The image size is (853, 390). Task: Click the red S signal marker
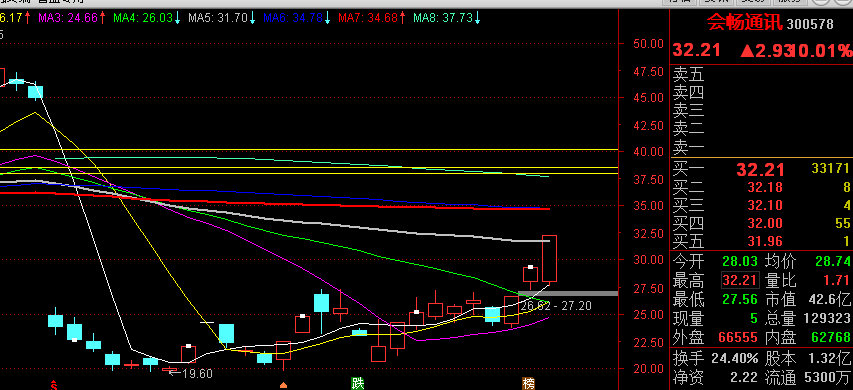click(54, 386)
